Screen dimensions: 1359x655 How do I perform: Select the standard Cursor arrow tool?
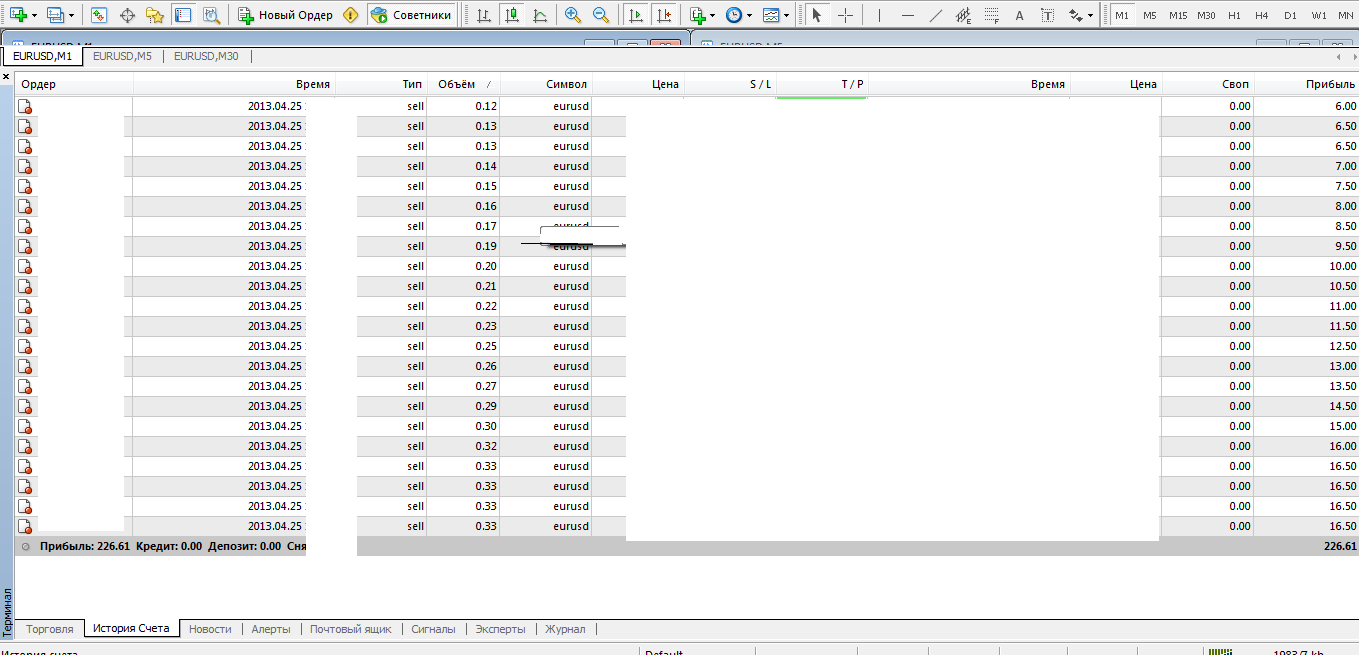point(817,15)
